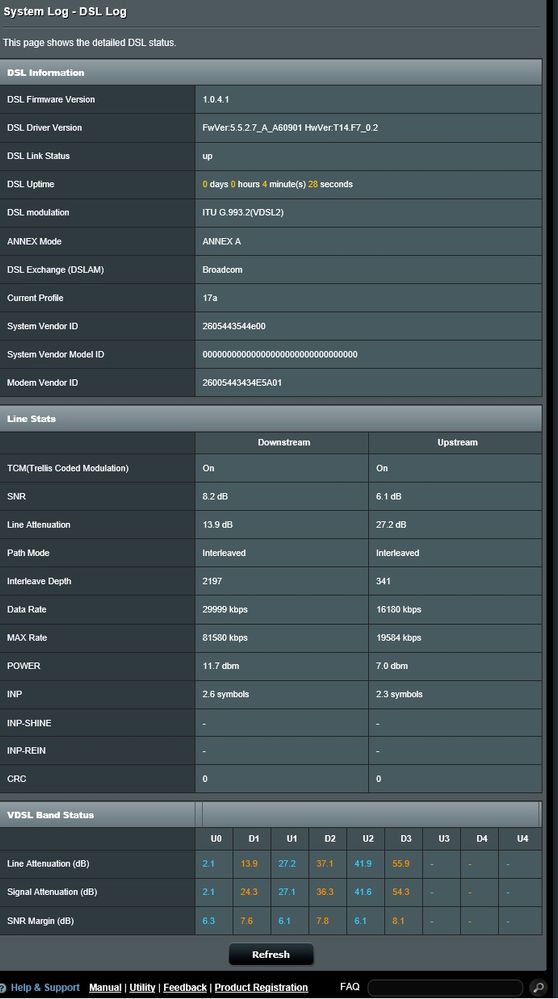The image size is (558, 999).
Task: Select downstream Line Attenuation '13.9 dB'
Action: (x=217, y=524)
